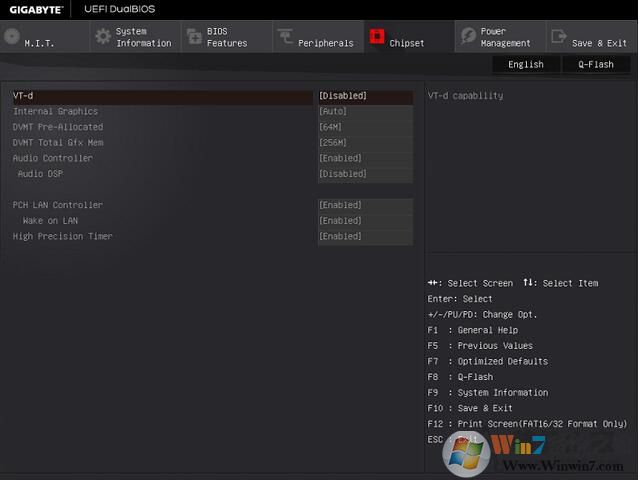
Task: Click the Peripherals connector icon
Action: 285,37
